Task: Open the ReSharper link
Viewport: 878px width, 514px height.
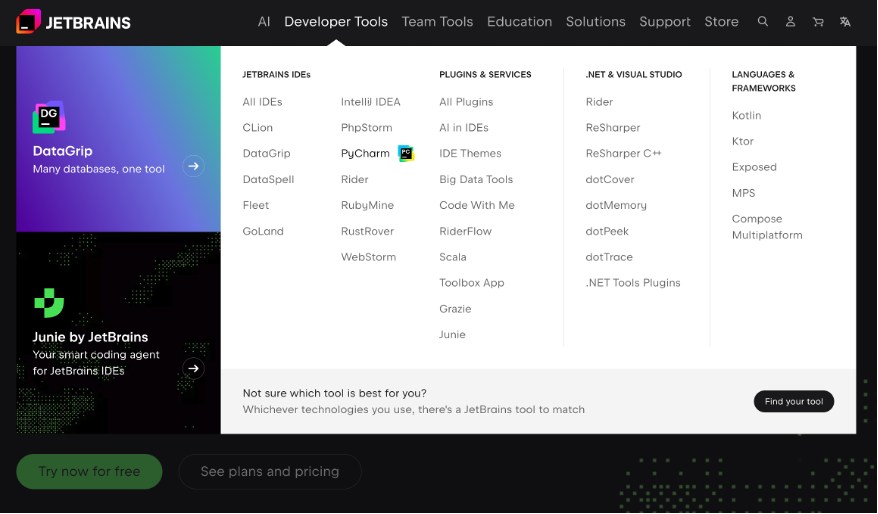Action: tap(613, 128)
